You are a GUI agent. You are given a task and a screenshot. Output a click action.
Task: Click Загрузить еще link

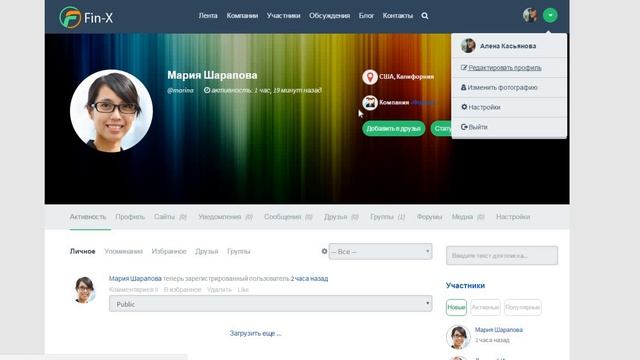(256, 333)
